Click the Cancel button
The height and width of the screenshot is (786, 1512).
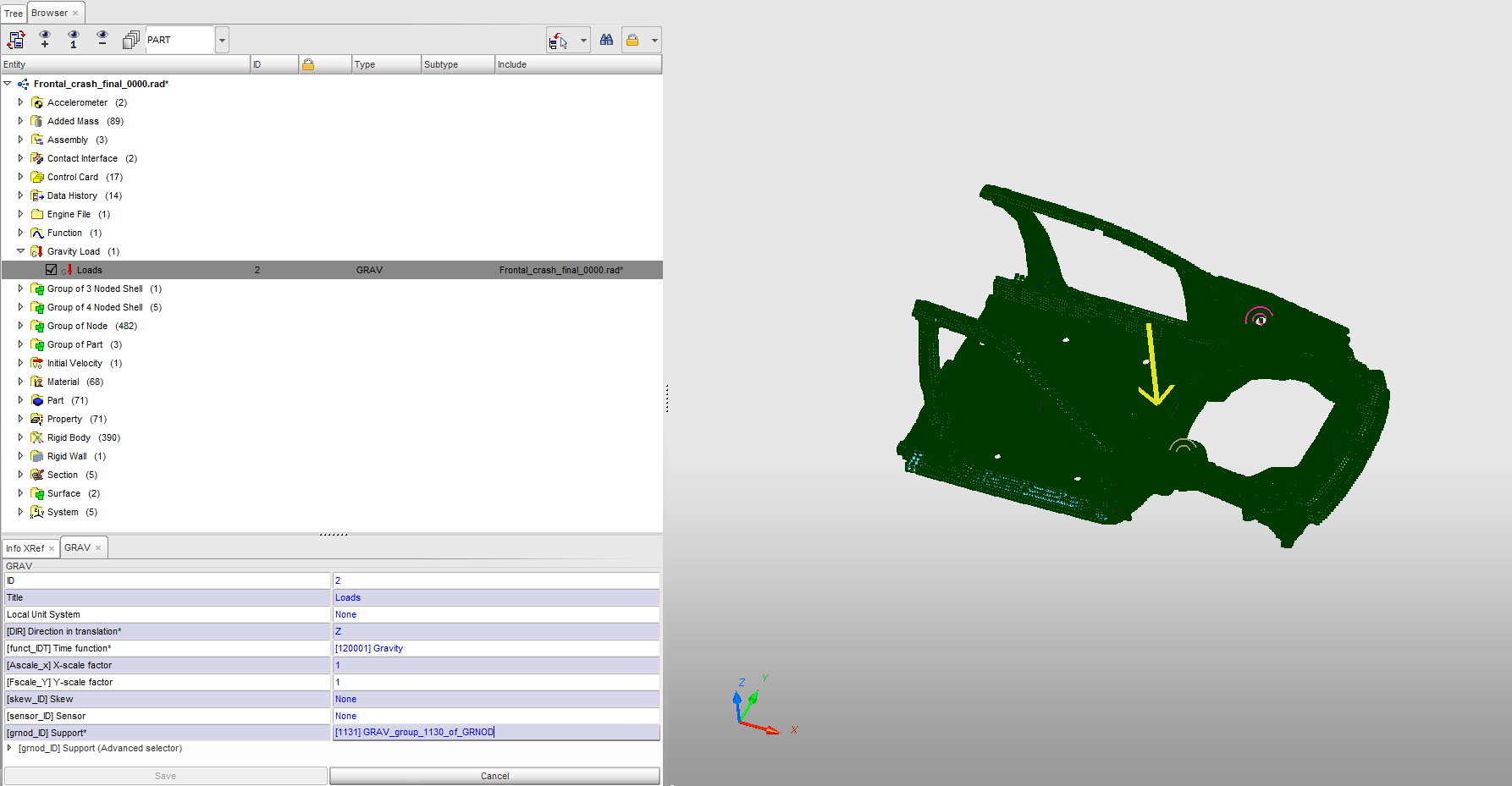pyautogui.click(x=494, y=775)
